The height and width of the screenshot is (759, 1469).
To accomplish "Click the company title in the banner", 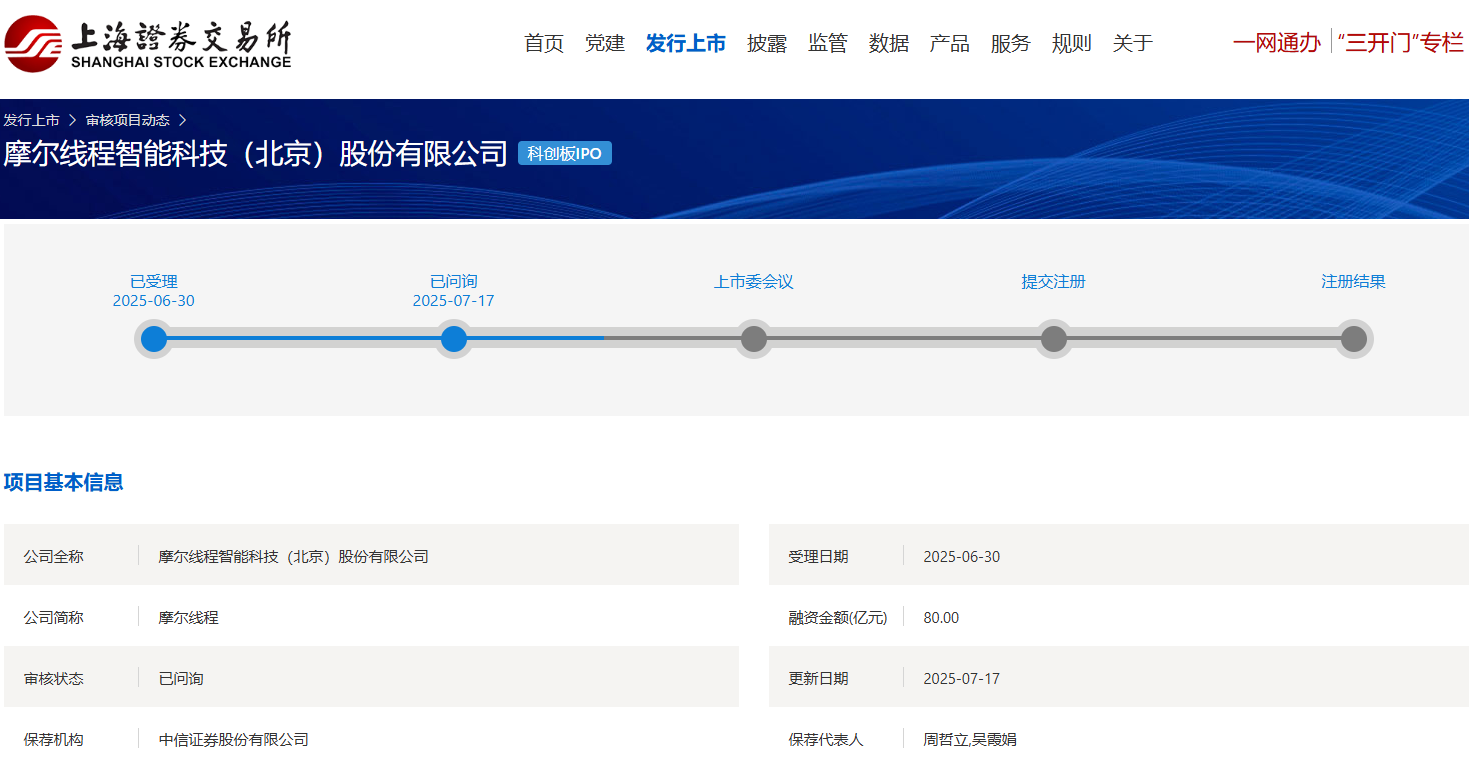I will [x=256, y=153].
